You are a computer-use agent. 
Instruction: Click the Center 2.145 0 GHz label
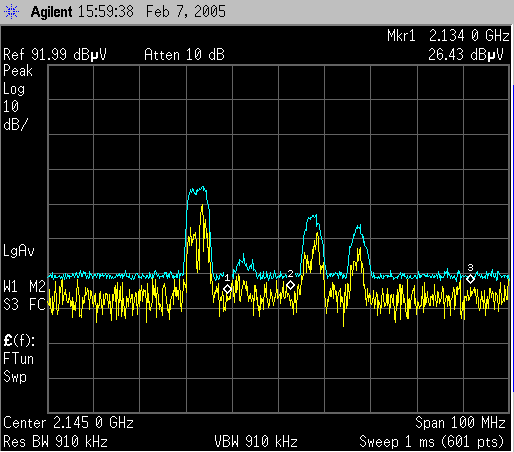68,423
